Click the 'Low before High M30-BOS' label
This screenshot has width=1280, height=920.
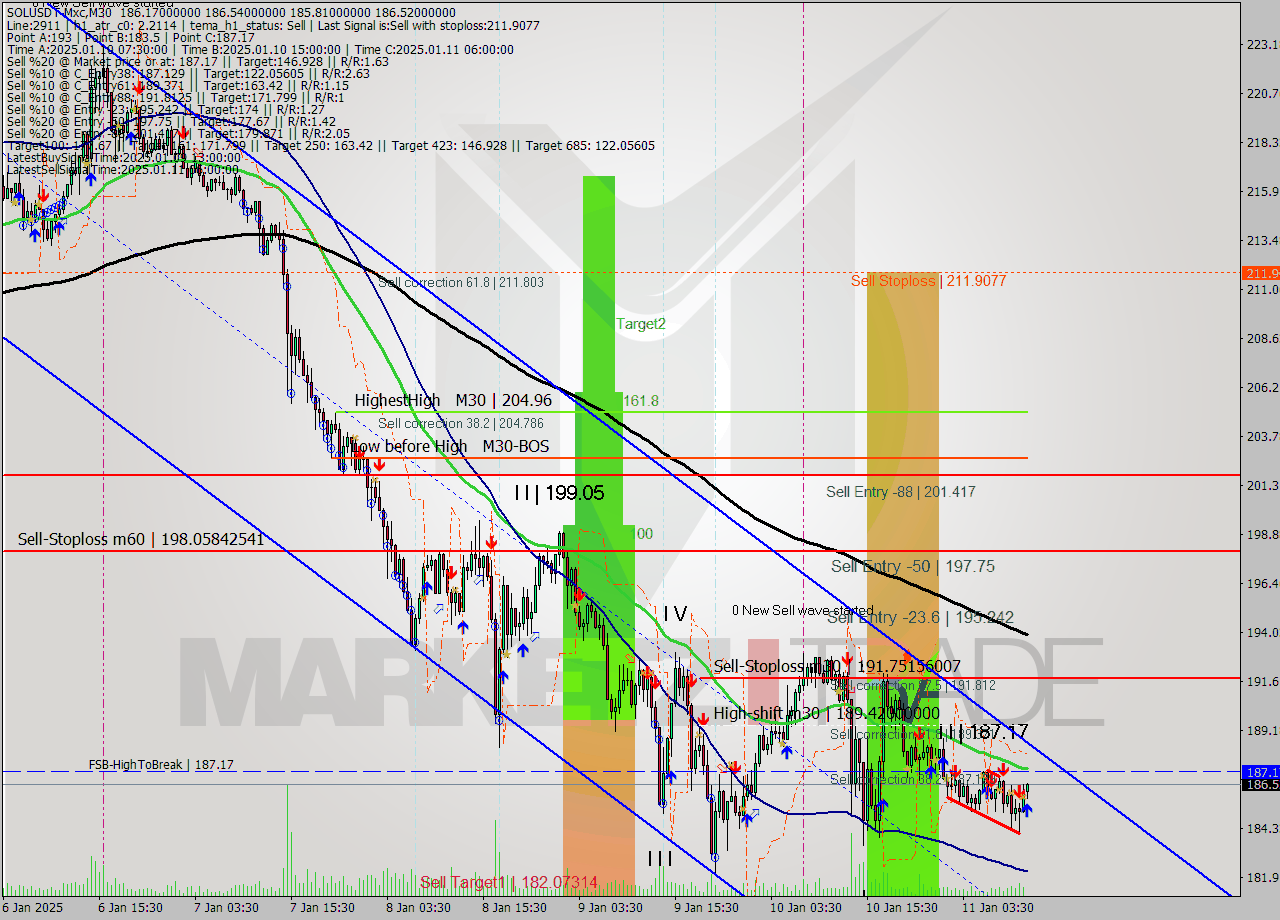452,446
